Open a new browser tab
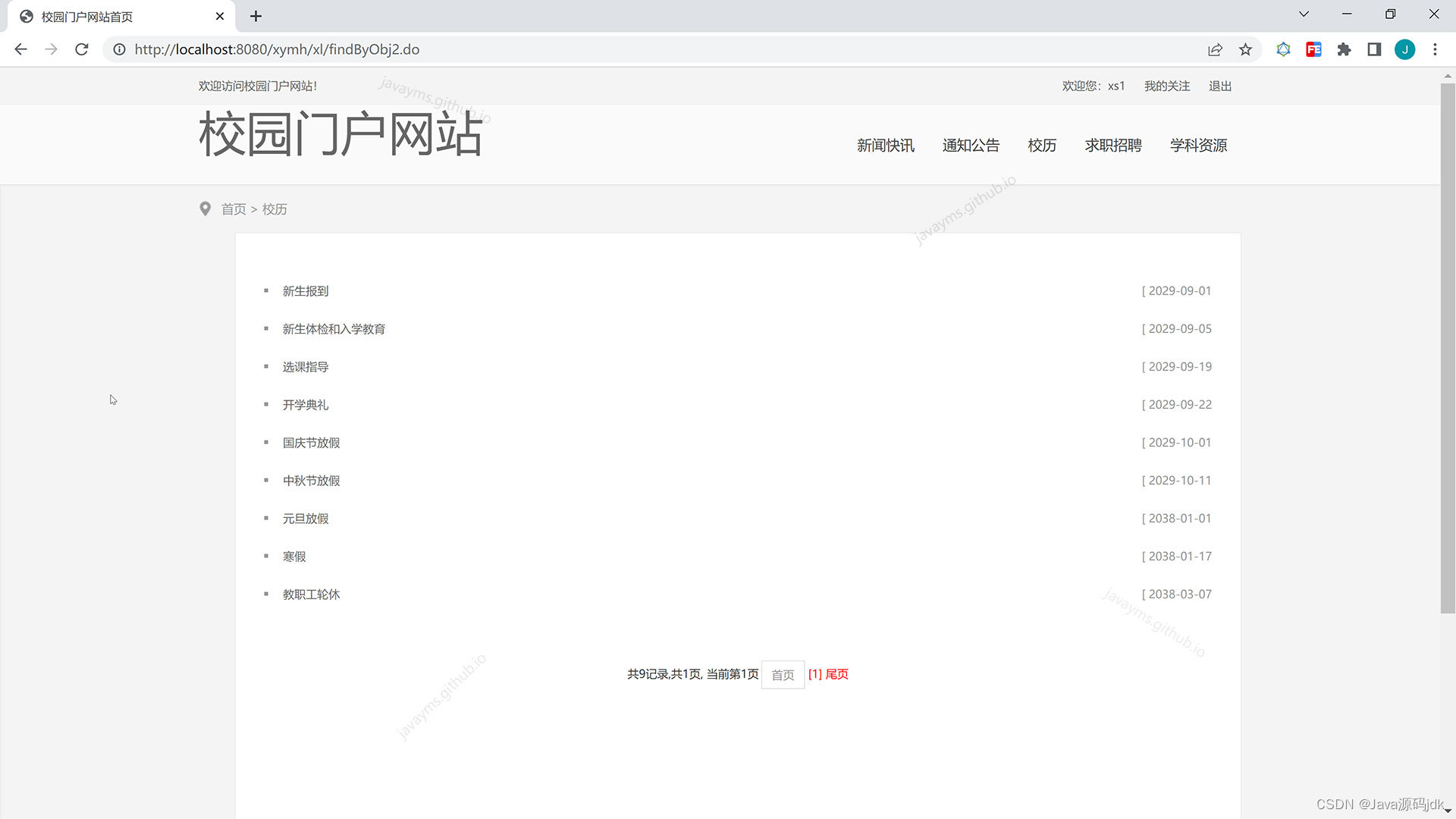Viewport: 1456px width, 819px height. tap(256, 16)
